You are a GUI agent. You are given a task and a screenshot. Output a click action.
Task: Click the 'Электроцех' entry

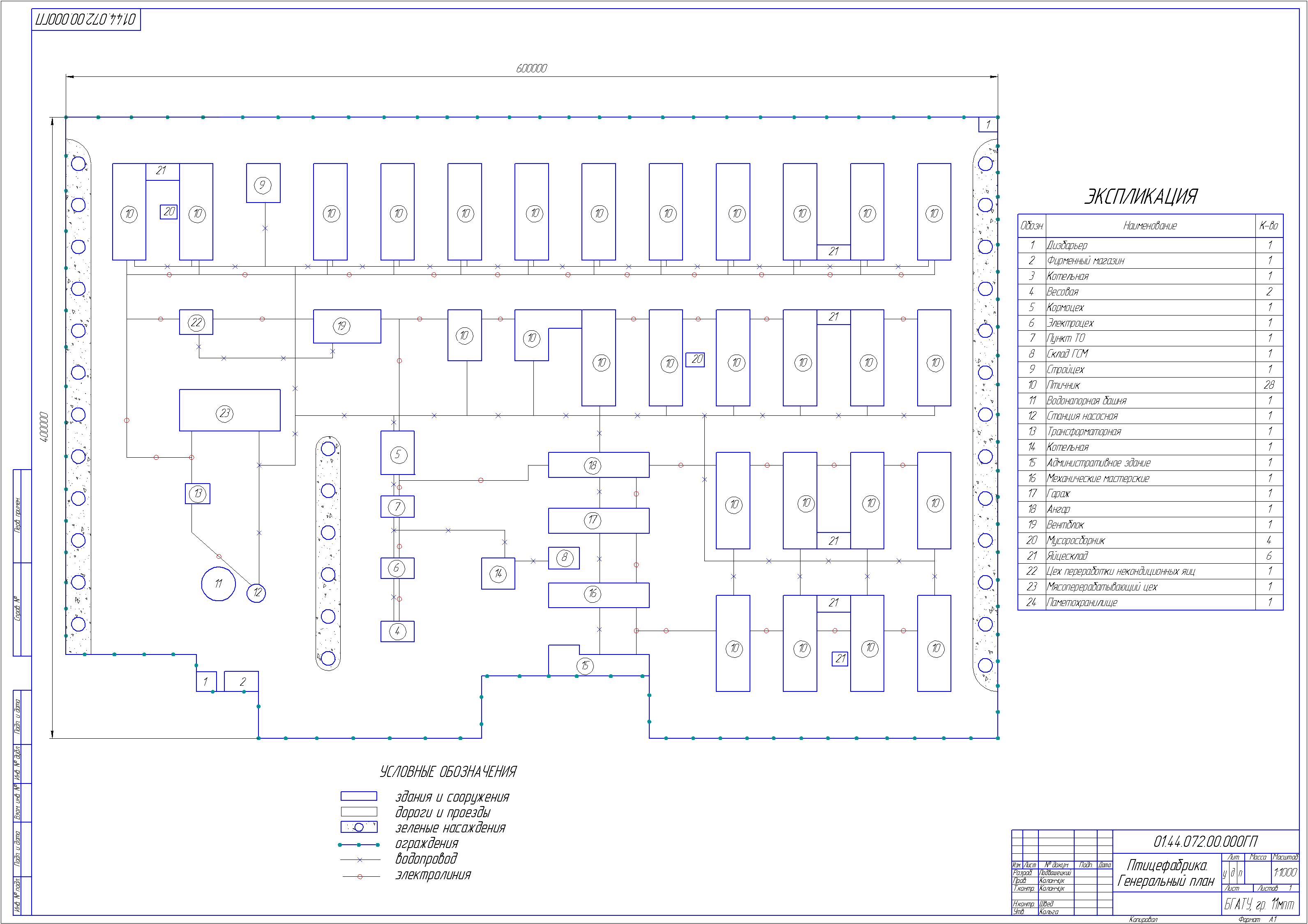(1070, 323)
